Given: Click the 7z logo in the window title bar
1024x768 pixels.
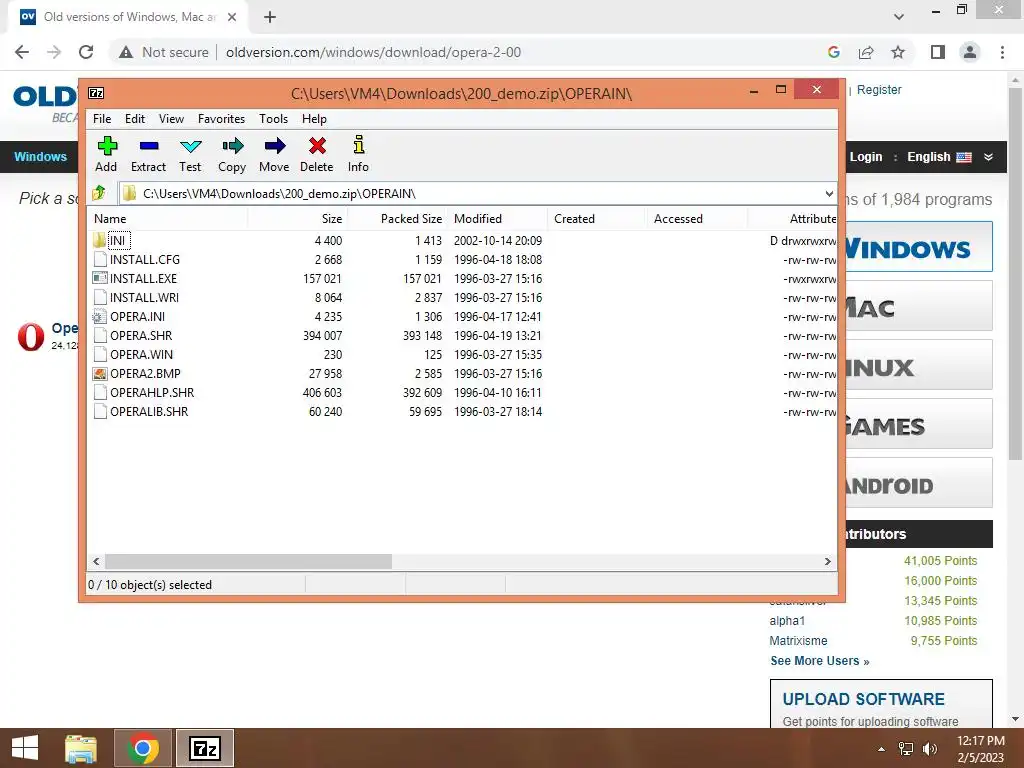Looking at the screenshot, I should coord(96,93).
